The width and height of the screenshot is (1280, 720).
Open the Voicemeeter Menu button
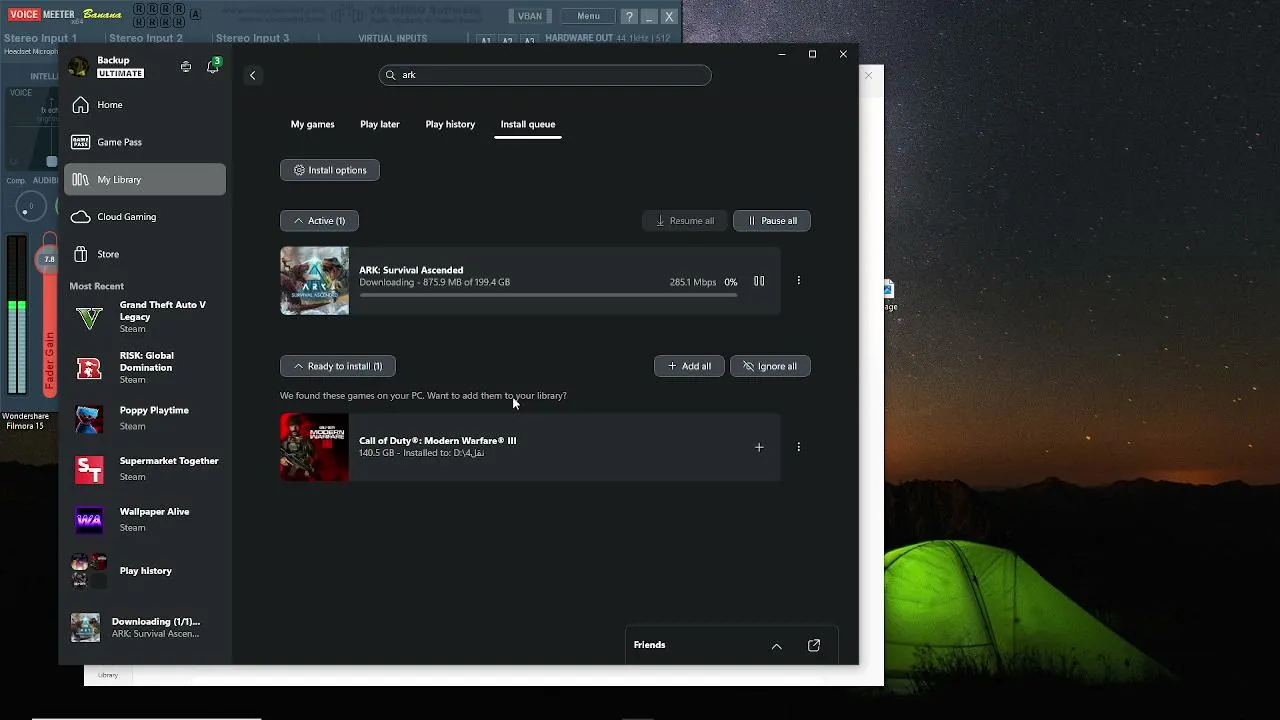tap(588, 16)
